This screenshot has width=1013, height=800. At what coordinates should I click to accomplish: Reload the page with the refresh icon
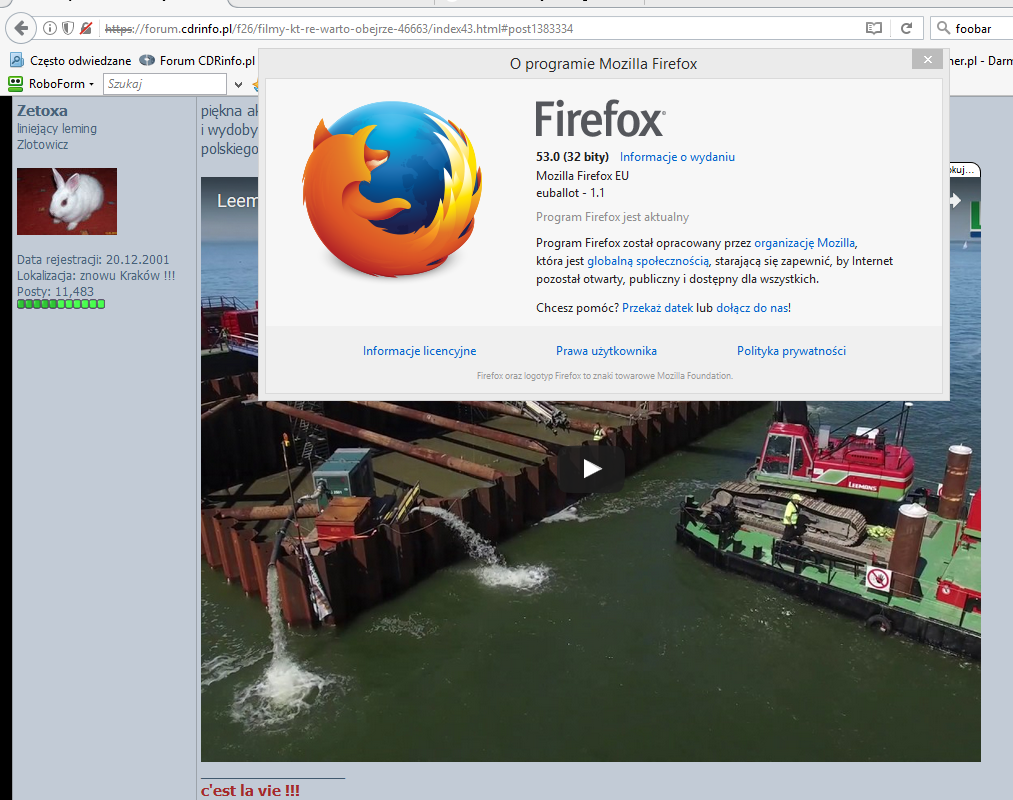(x=906, y=28)
